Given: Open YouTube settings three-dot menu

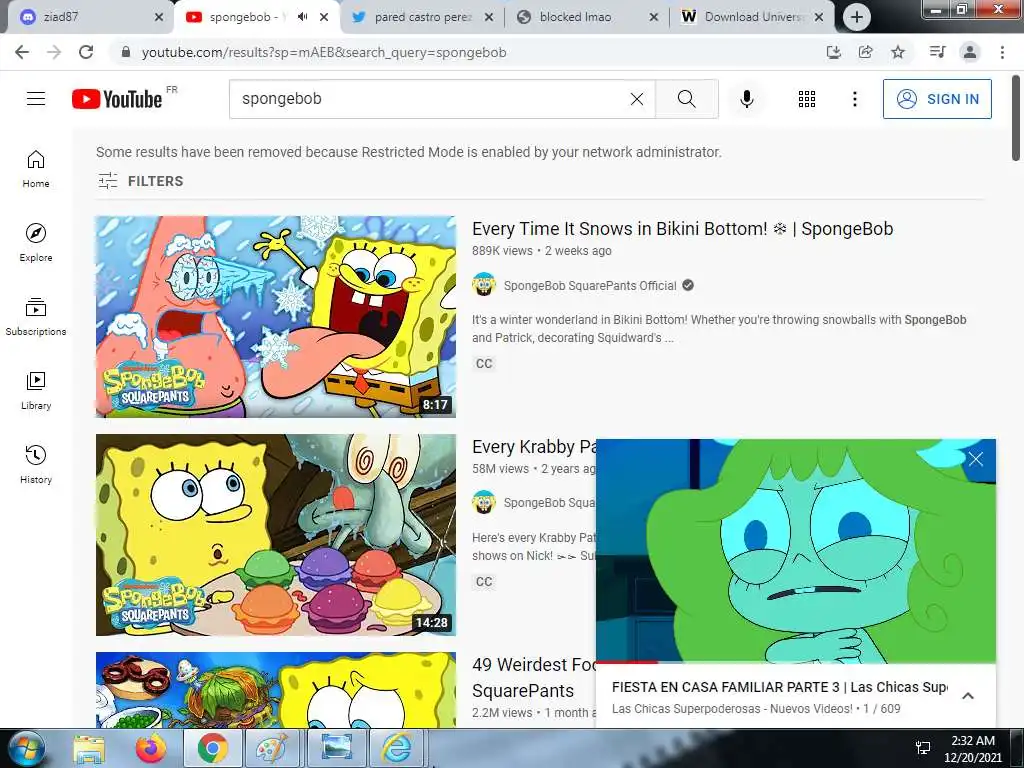Looking at the screenshot, I should point(854,99).
